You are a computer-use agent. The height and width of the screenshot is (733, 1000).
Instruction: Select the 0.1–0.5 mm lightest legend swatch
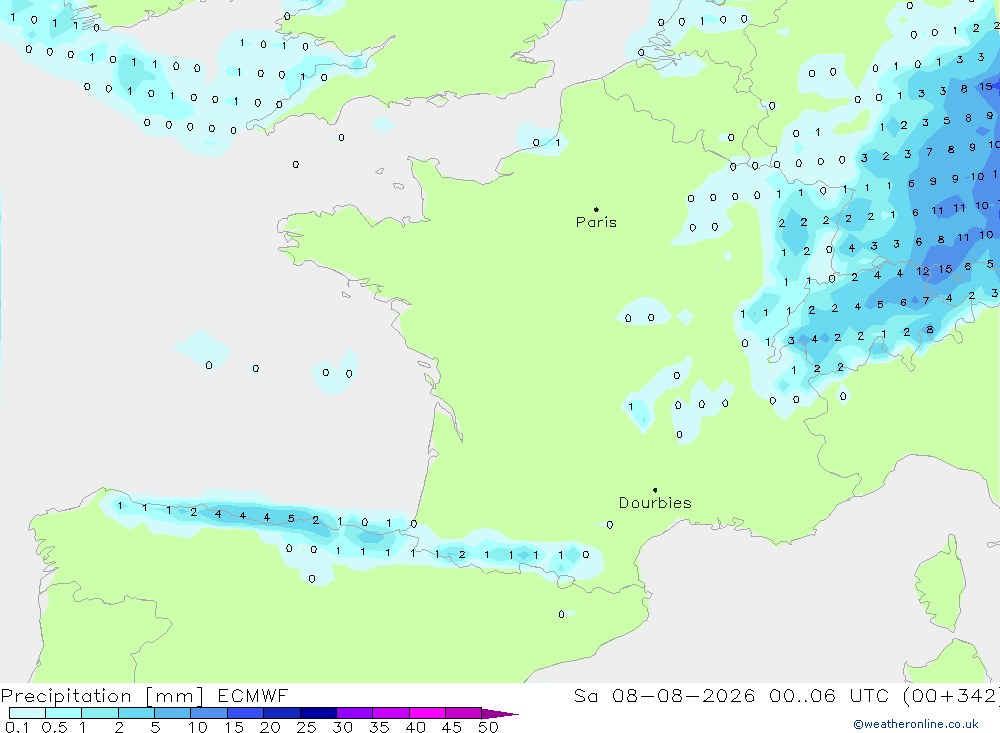(x=27, y=713)
